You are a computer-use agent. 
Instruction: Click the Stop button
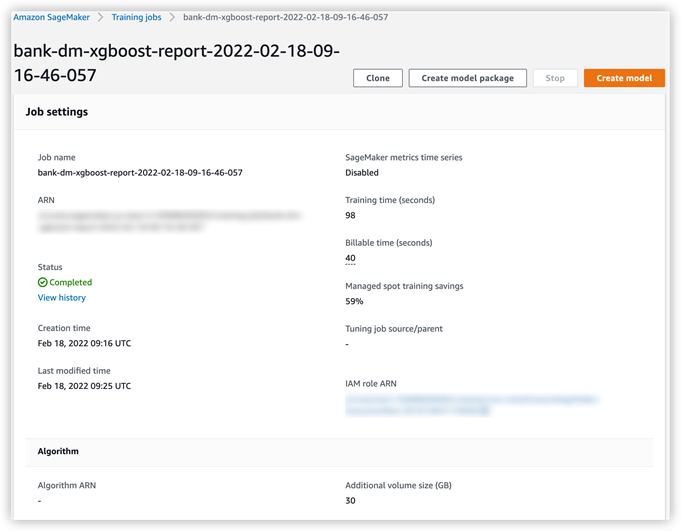click(555, 78)
